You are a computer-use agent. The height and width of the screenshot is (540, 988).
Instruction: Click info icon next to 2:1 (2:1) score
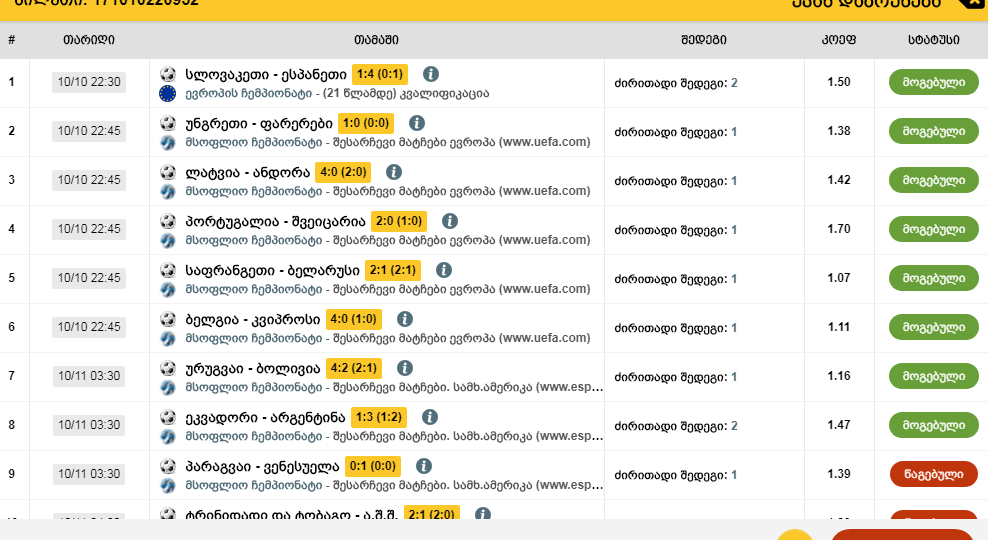[444, 270]
